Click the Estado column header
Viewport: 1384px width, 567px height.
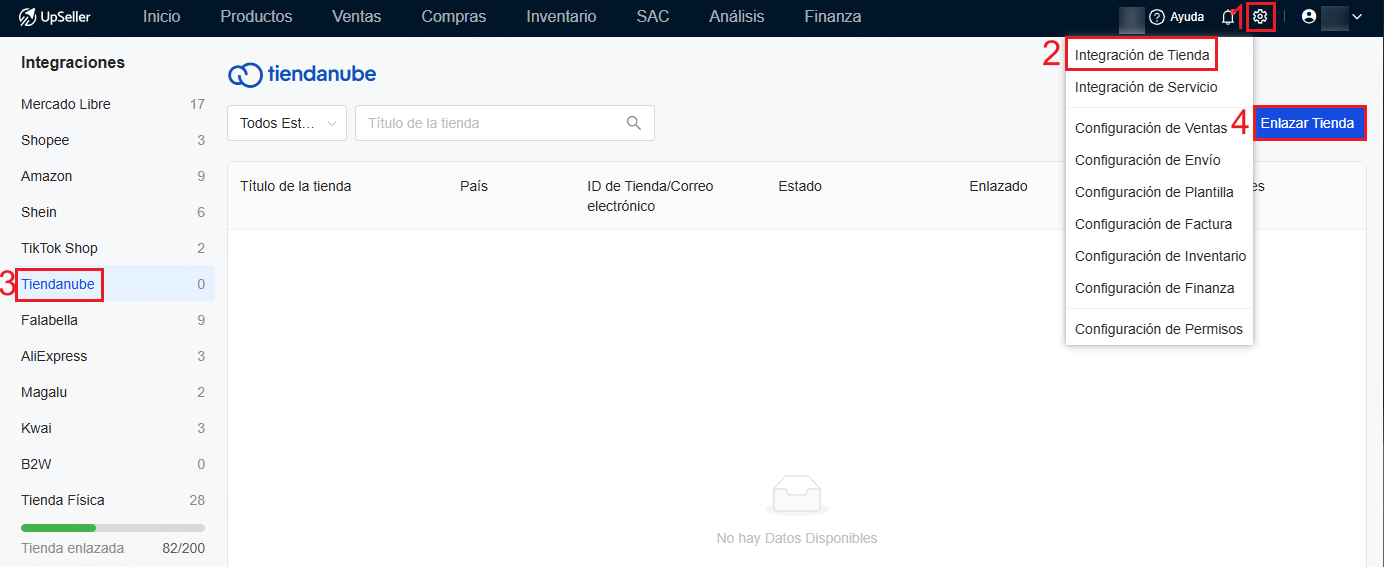coord(800,186)
